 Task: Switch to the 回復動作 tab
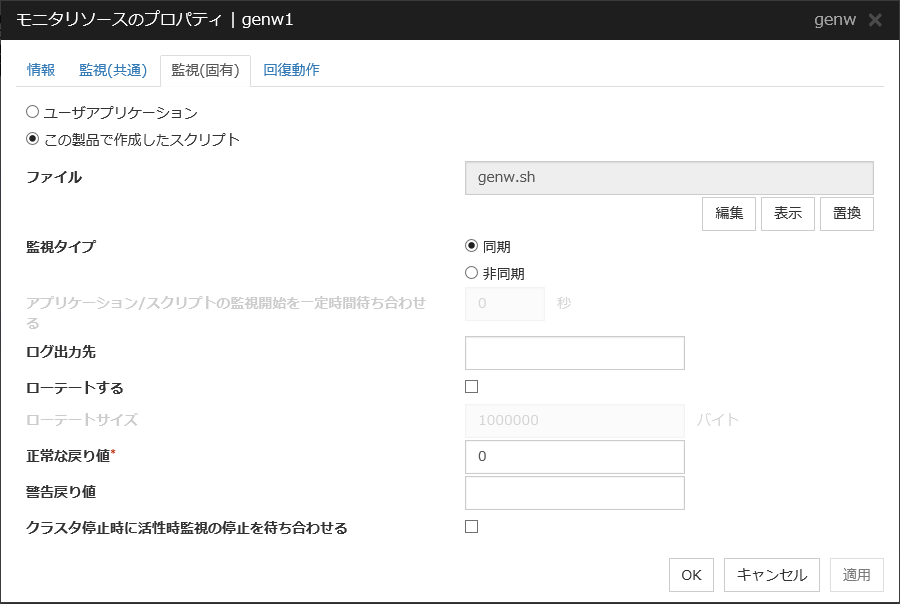(291, 71)
